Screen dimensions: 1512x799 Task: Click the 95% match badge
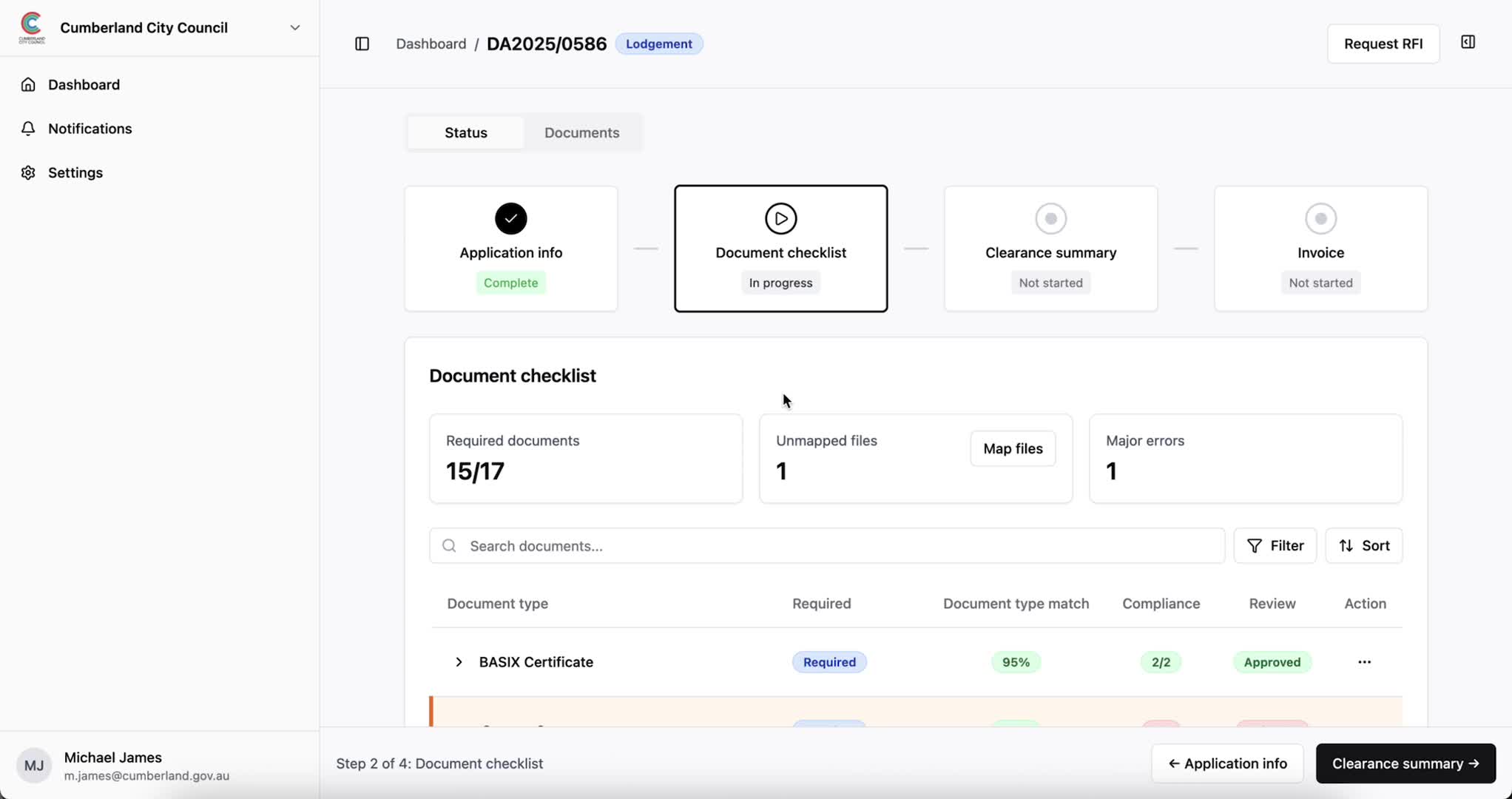pyautogui.click(x=1016, y=662)
